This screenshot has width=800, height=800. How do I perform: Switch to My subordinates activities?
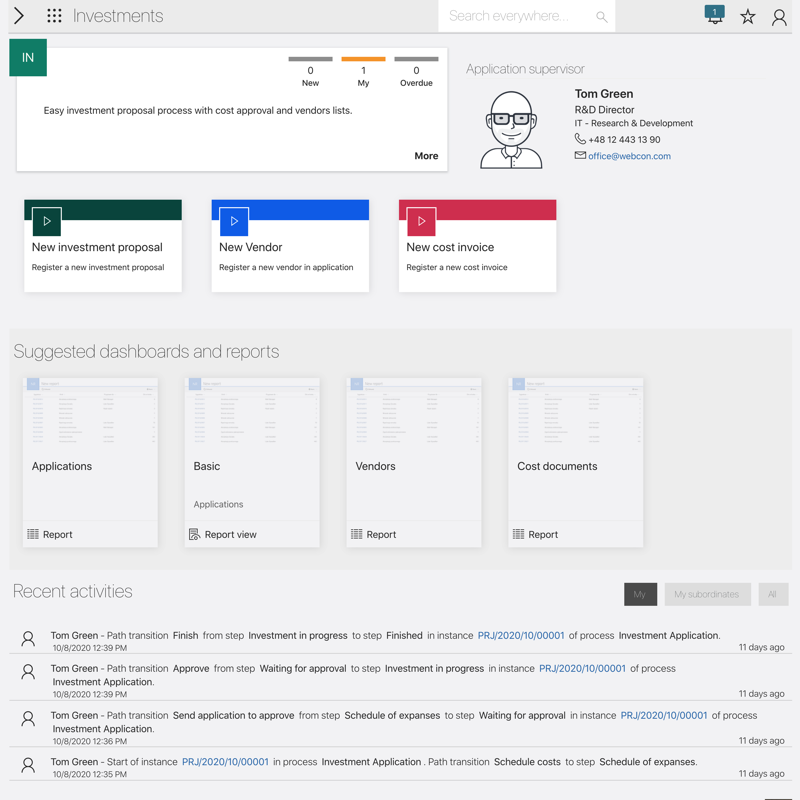(706, 594)
